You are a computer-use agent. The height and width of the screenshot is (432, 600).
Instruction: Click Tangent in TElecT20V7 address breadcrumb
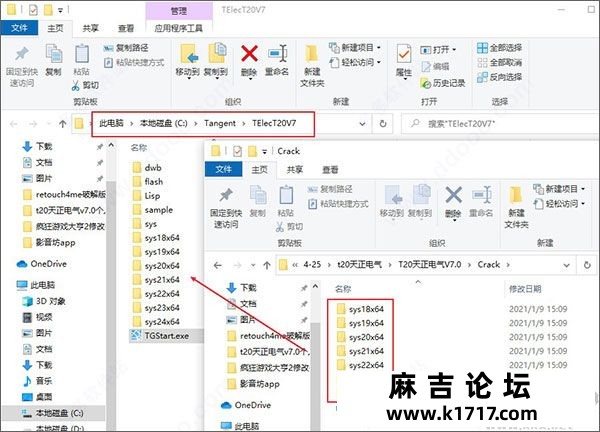coord(220,123)
